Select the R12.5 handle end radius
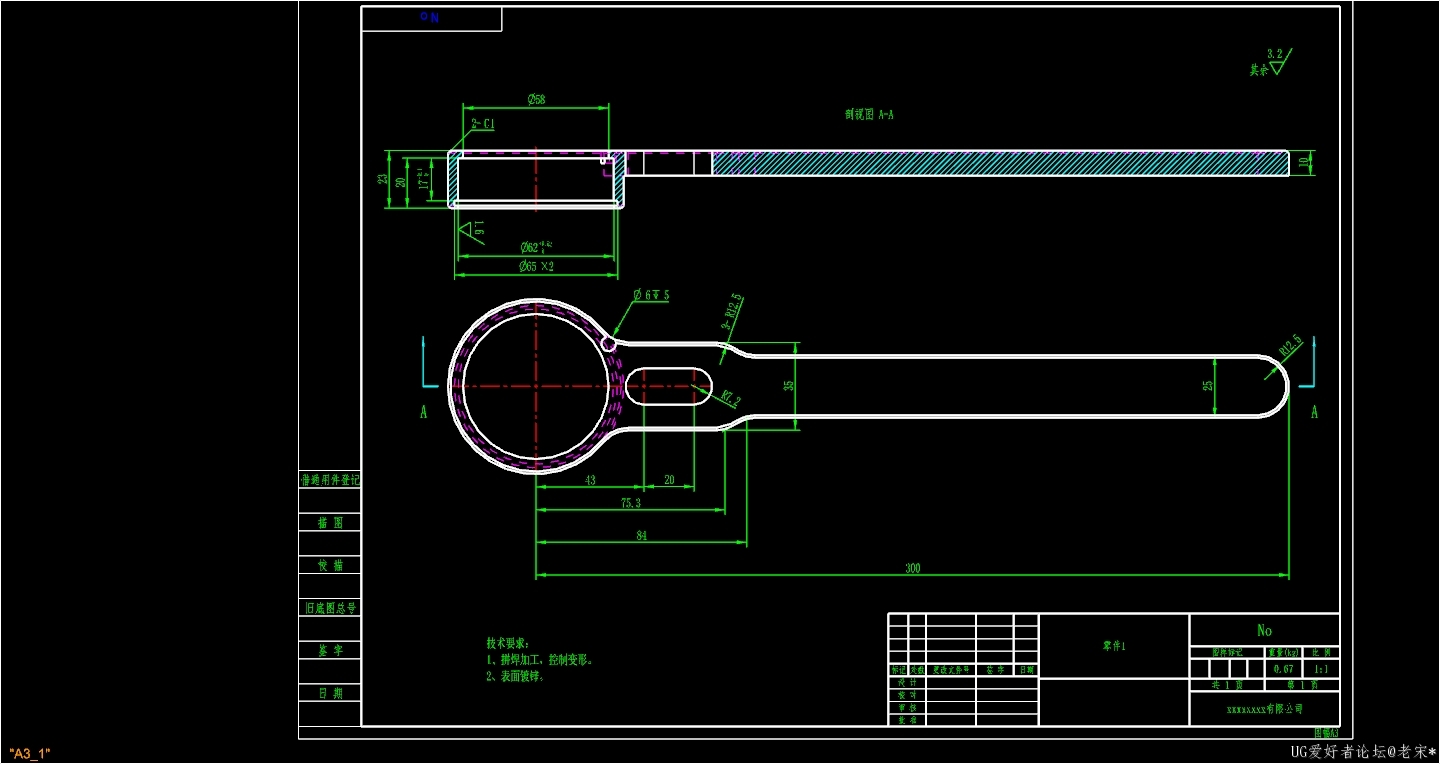This screenshot has width=1440, height=764. (1290, 346)
